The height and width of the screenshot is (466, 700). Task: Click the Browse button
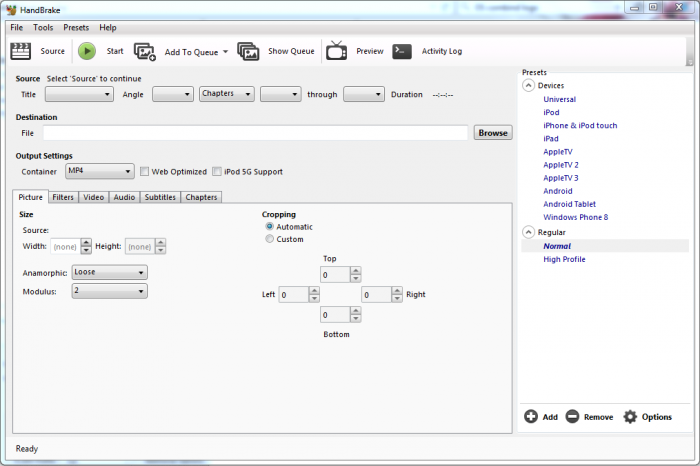[x=493, y=133]
